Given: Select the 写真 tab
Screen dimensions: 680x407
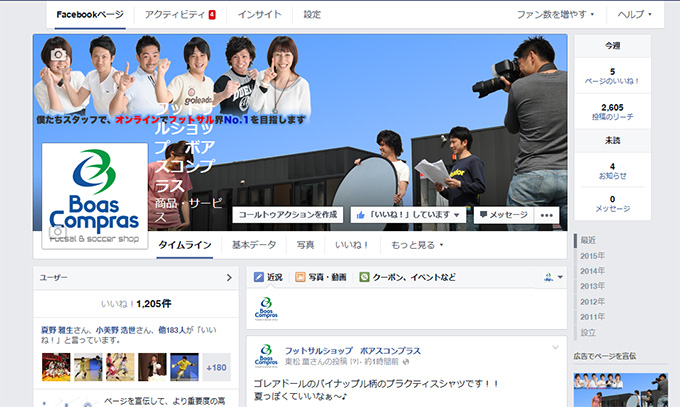Looking at the screenshot, I should [x=305, y=245].
